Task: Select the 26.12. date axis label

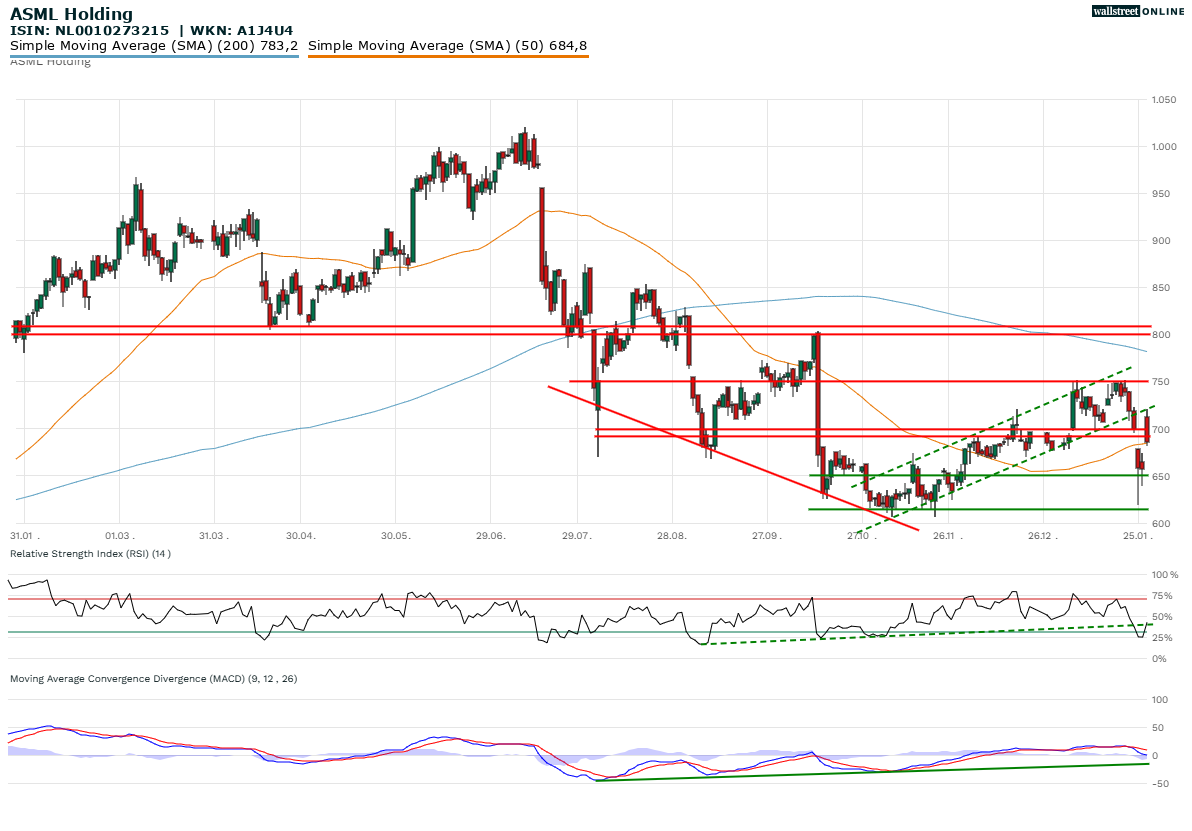Action: 1043,536
